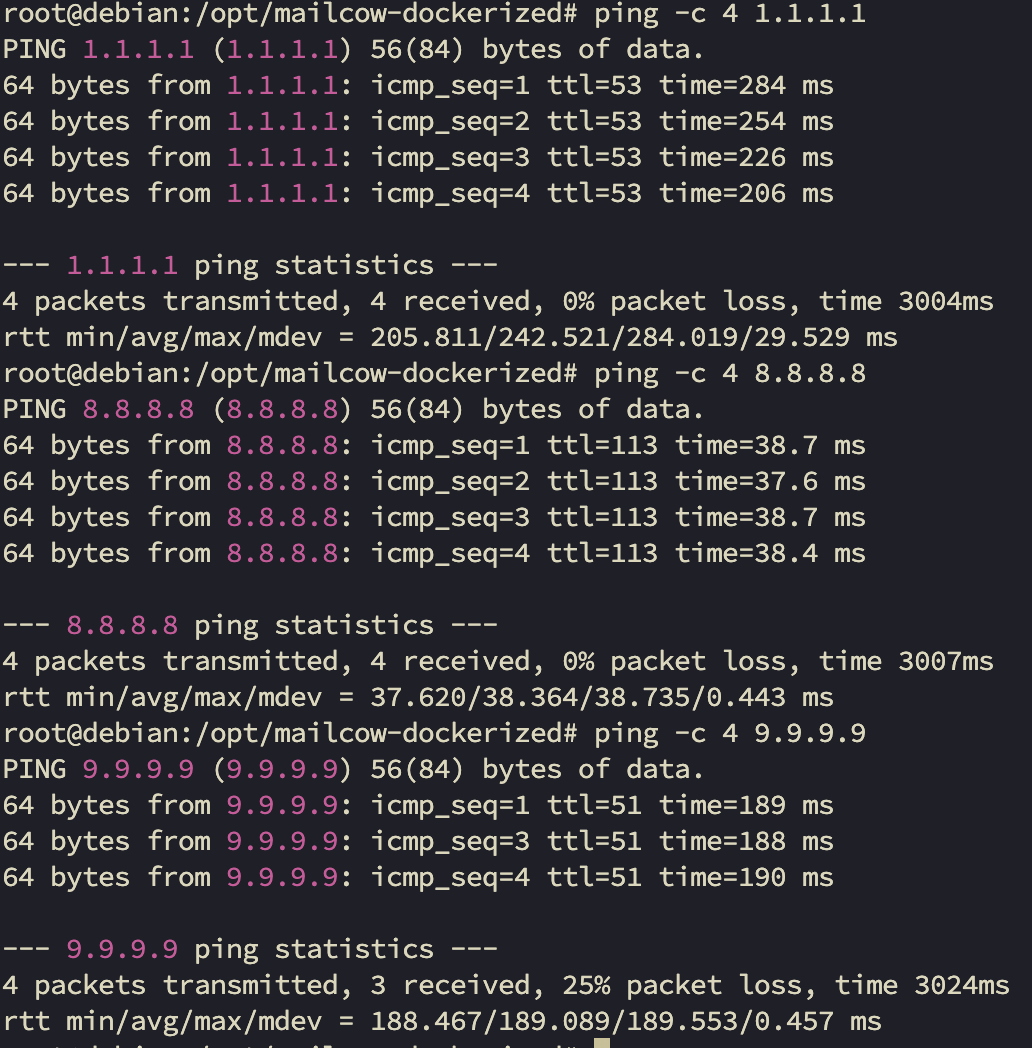Click the 'ping -c 4 1.1.1.1' command text
This screenshot has width=1032, height=1048.
729,14
